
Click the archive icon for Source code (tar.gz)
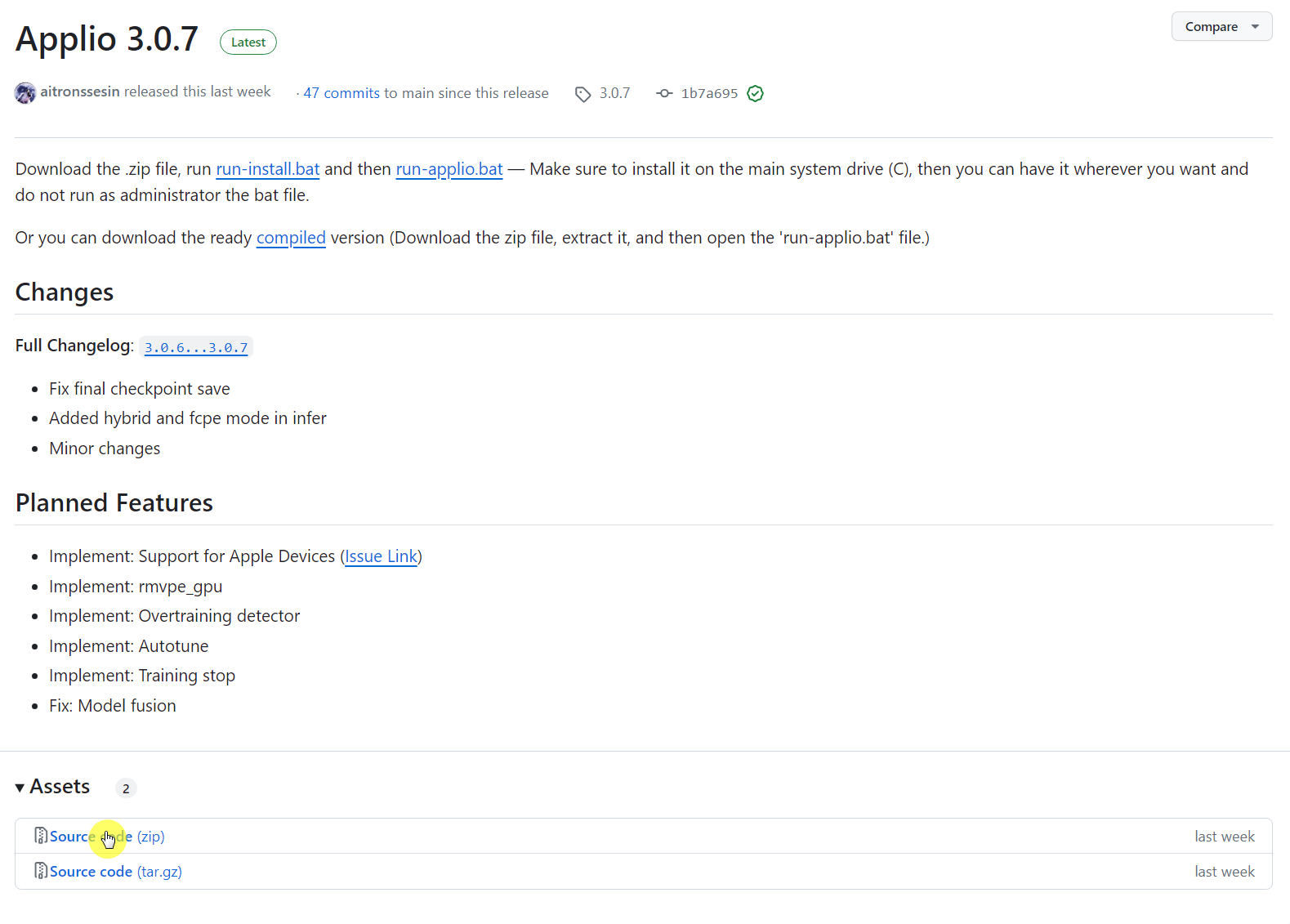click(41, 871)
